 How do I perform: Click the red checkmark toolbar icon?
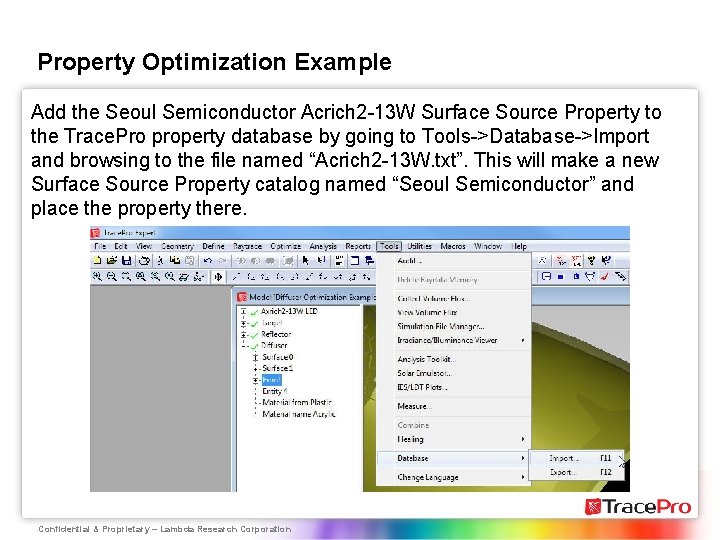(x=605, y=276)
